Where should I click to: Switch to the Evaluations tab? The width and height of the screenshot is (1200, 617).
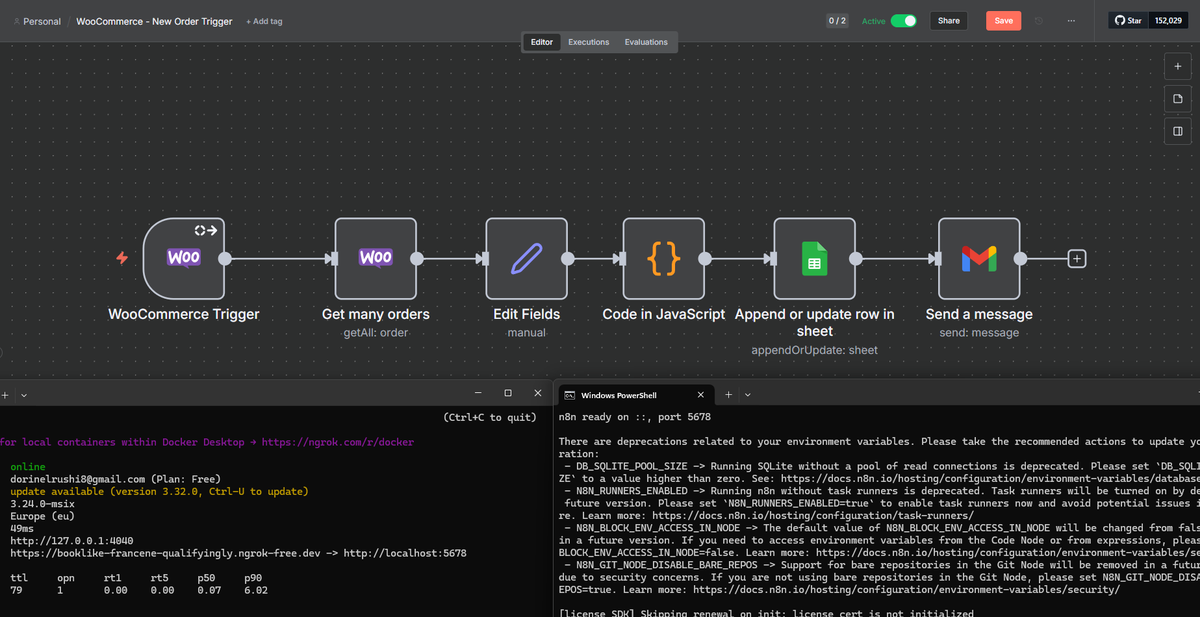click(x=646, y=42)
